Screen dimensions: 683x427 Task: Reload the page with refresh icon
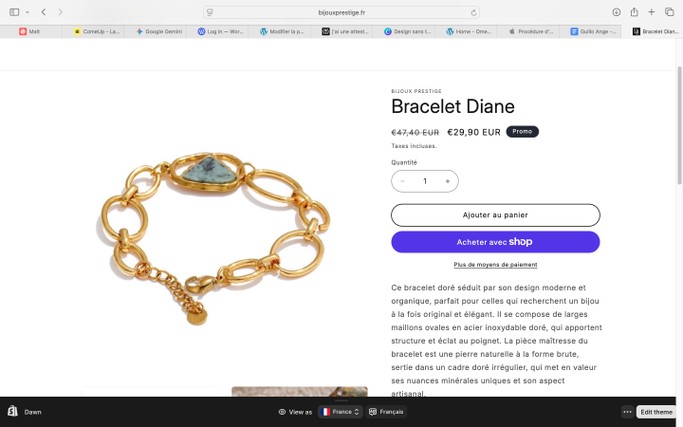click(x=473, y=13)
